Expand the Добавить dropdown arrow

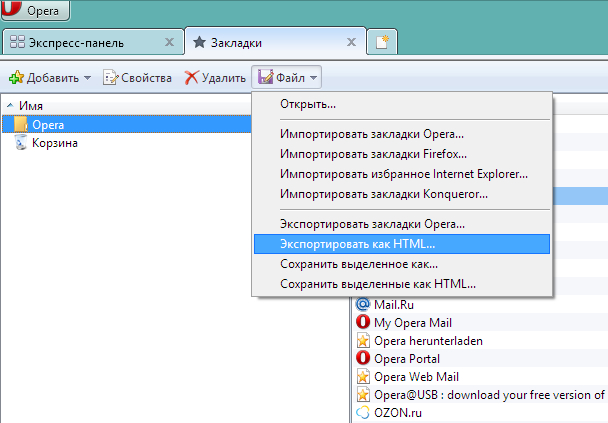(88, 78)
